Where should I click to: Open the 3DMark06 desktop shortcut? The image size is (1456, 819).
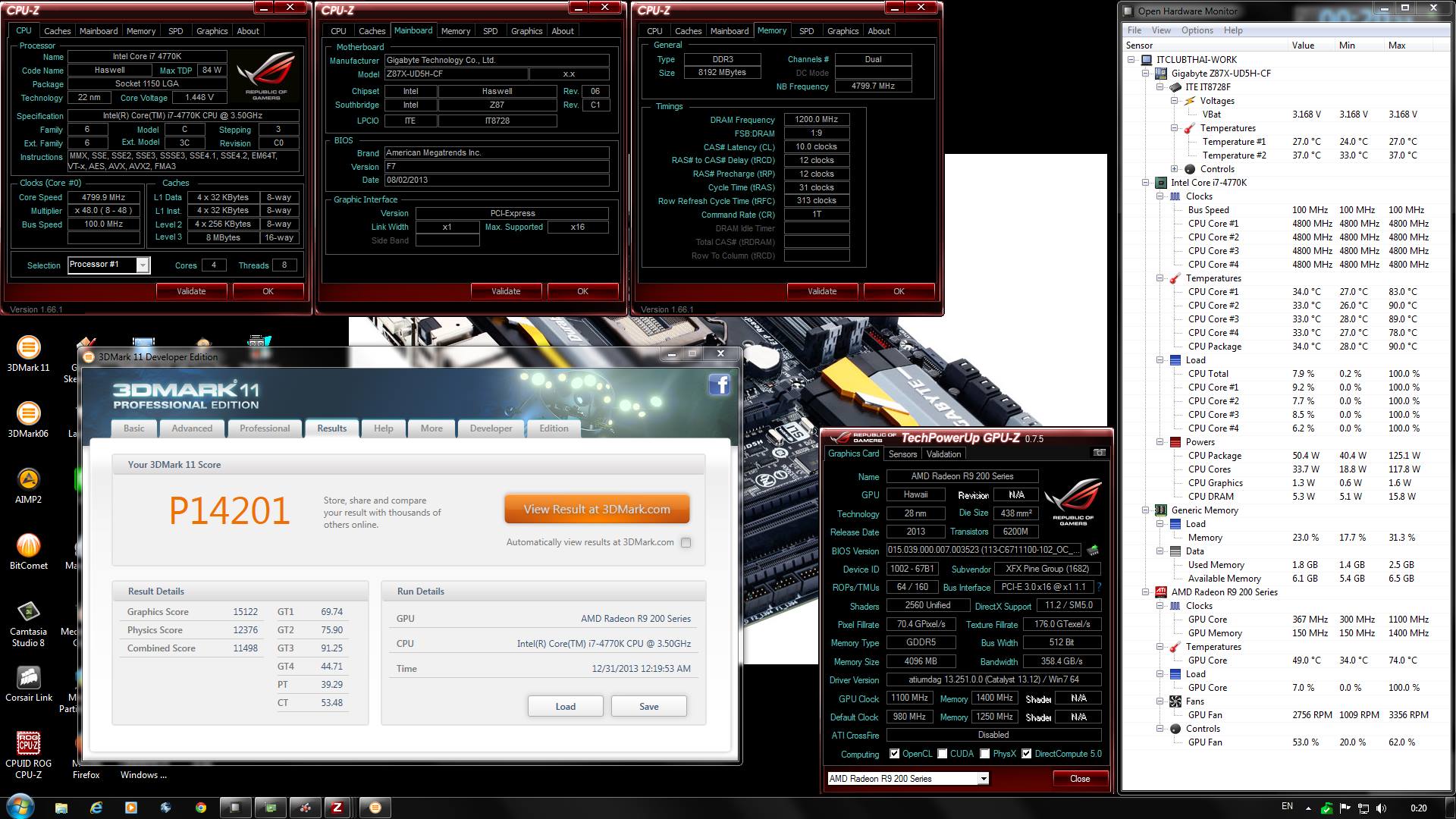(x=28, y=414)
